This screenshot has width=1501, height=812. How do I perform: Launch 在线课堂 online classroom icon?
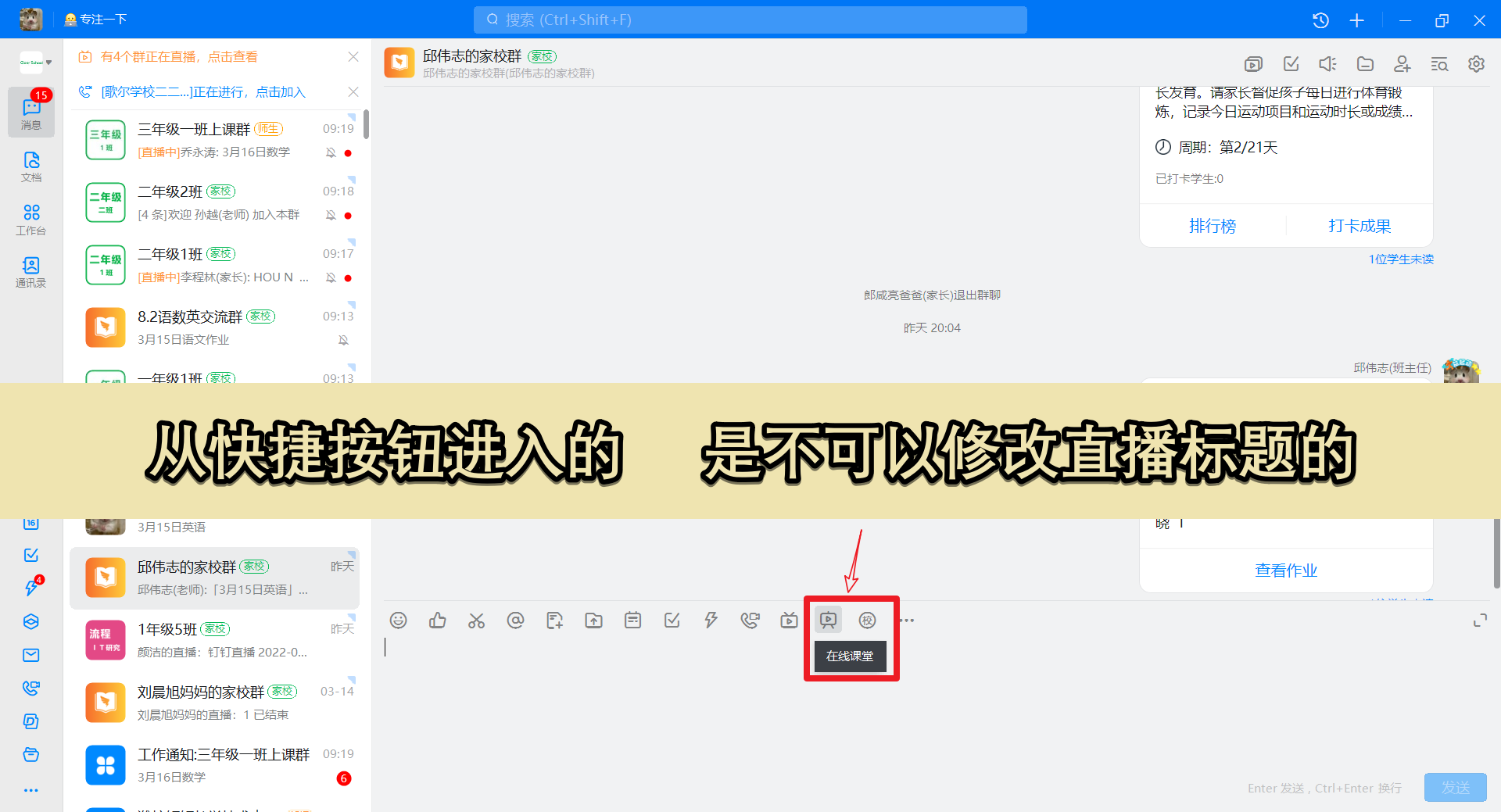[x=828, y=621]
